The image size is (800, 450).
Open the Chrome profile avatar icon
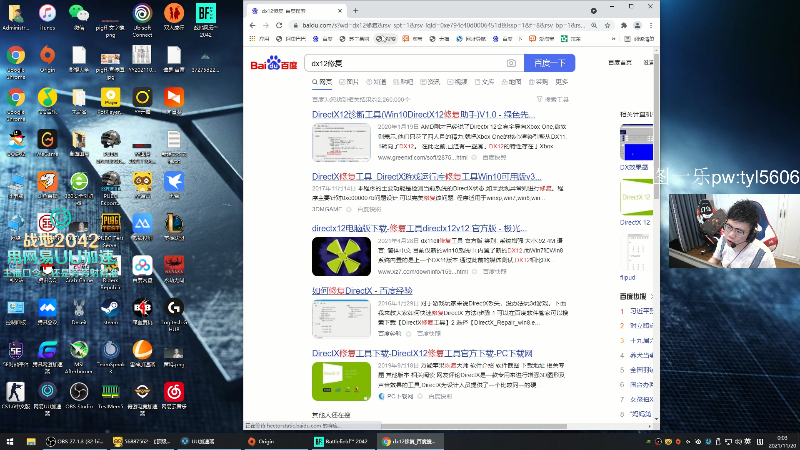pyautogui.click(x=637, y=25)
